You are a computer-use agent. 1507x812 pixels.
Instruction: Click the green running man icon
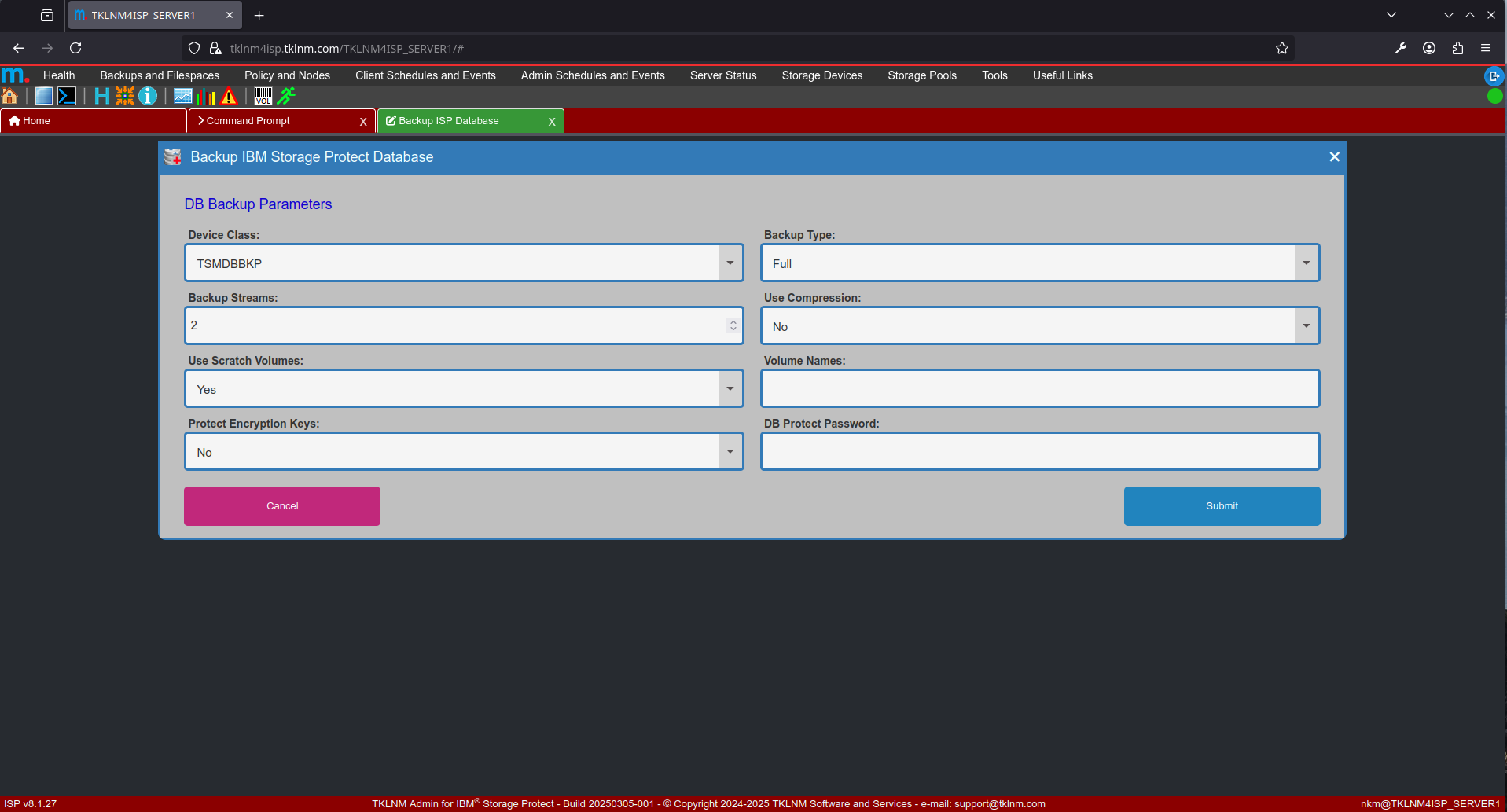[286, 96]
